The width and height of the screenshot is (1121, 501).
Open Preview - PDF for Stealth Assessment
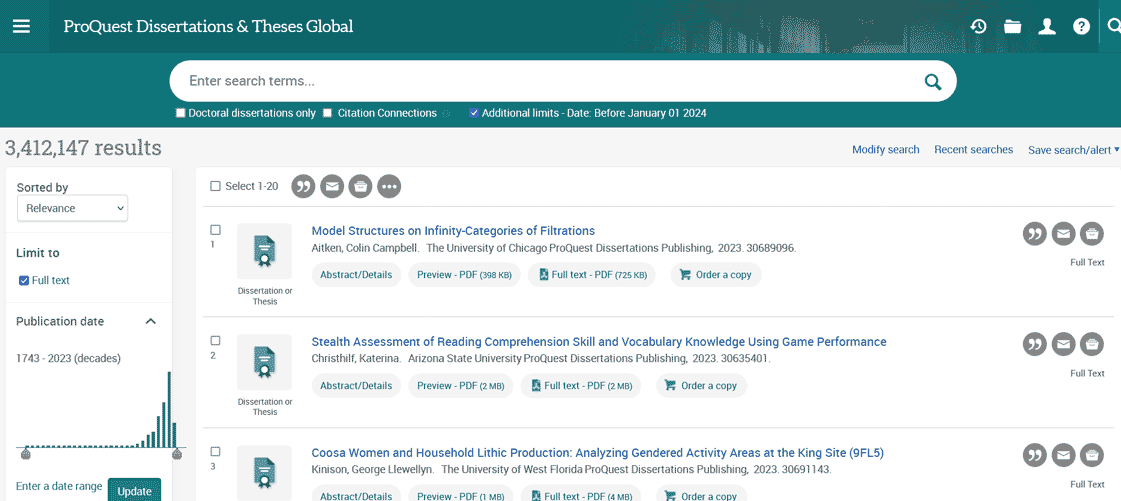point(460,386)
